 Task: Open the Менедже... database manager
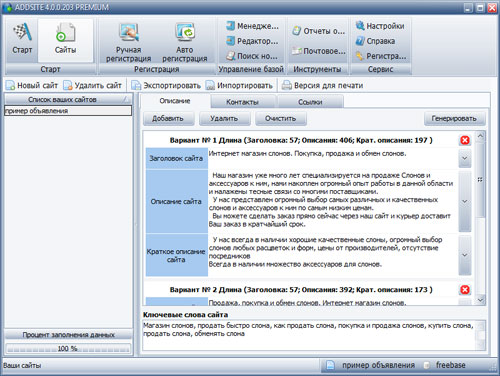pyautogui.click(x=252, y=26)
